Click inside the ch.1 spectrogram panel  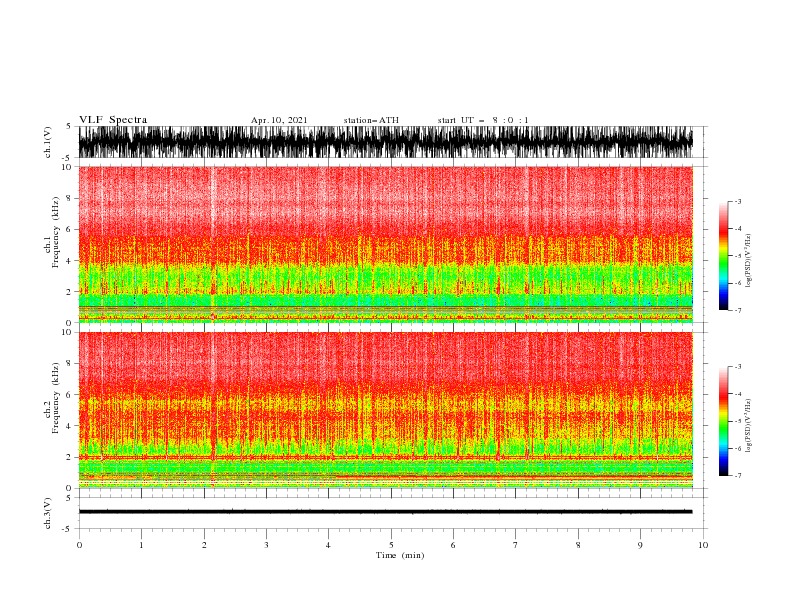(x=385, y=244)
